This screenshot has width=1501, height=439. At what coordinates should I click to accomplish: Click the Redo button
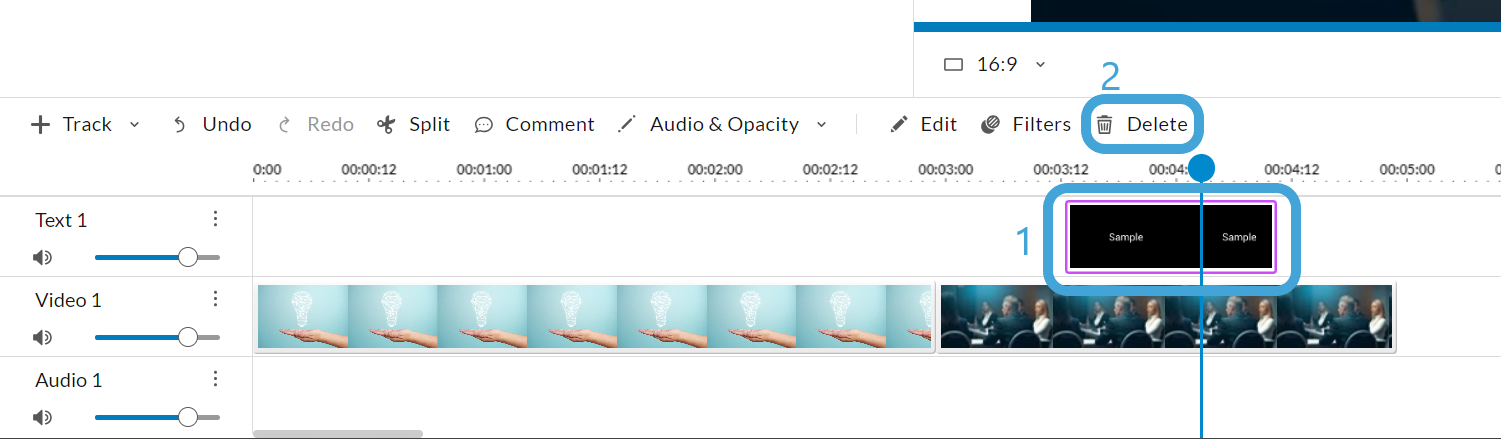(x=316, y=125)
